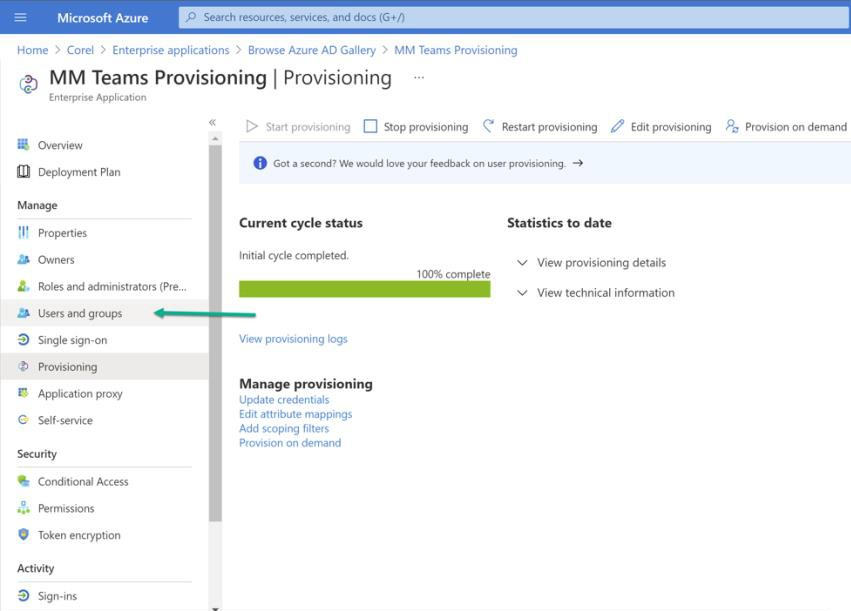Screen dimensions: 851x611
Task: Click the Provision on demand person icon
Action: 732,126
